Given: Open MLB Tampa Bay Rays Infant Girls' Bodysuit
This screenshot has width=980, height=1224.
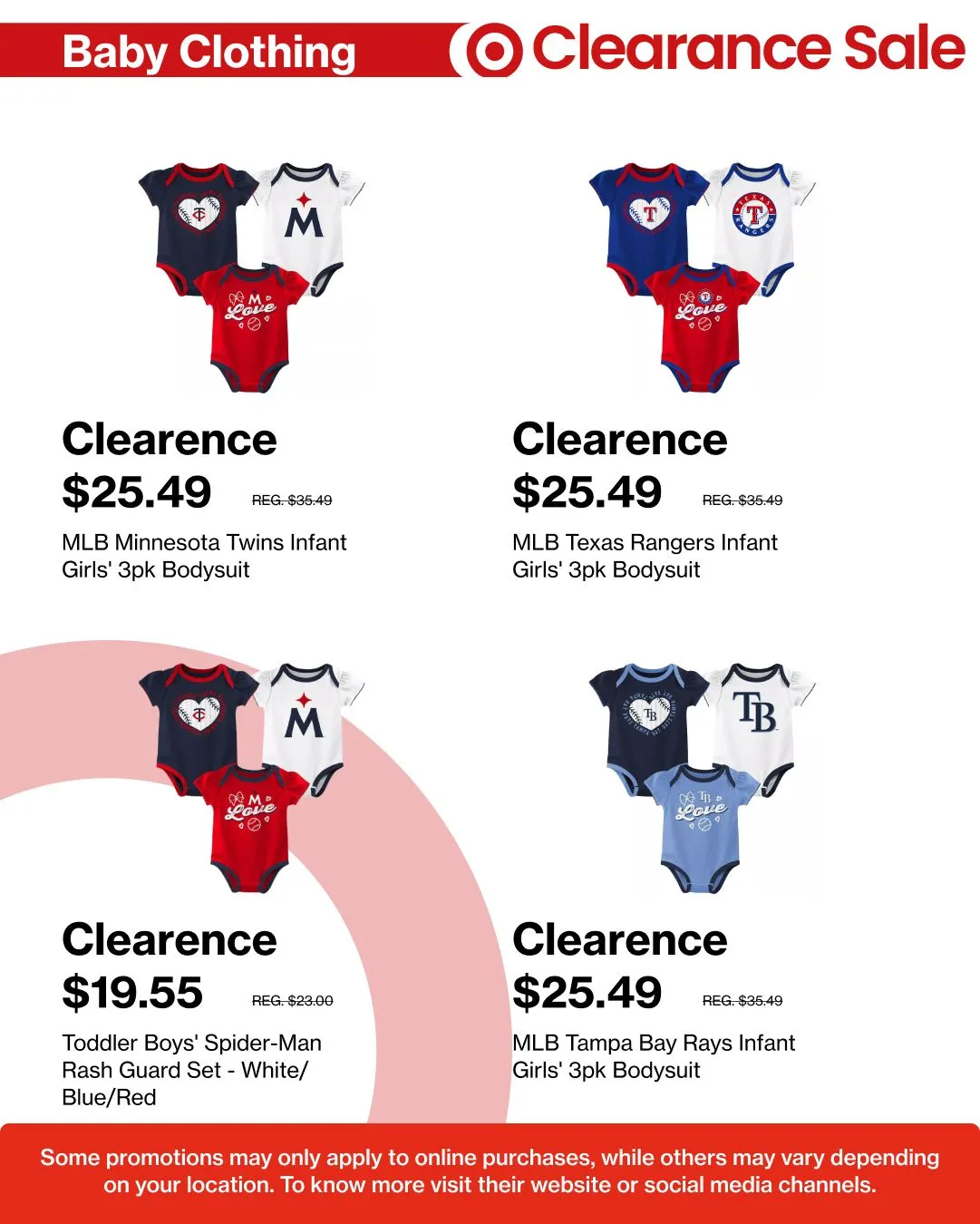Looking at the screenshot, I should [654, 1056].
